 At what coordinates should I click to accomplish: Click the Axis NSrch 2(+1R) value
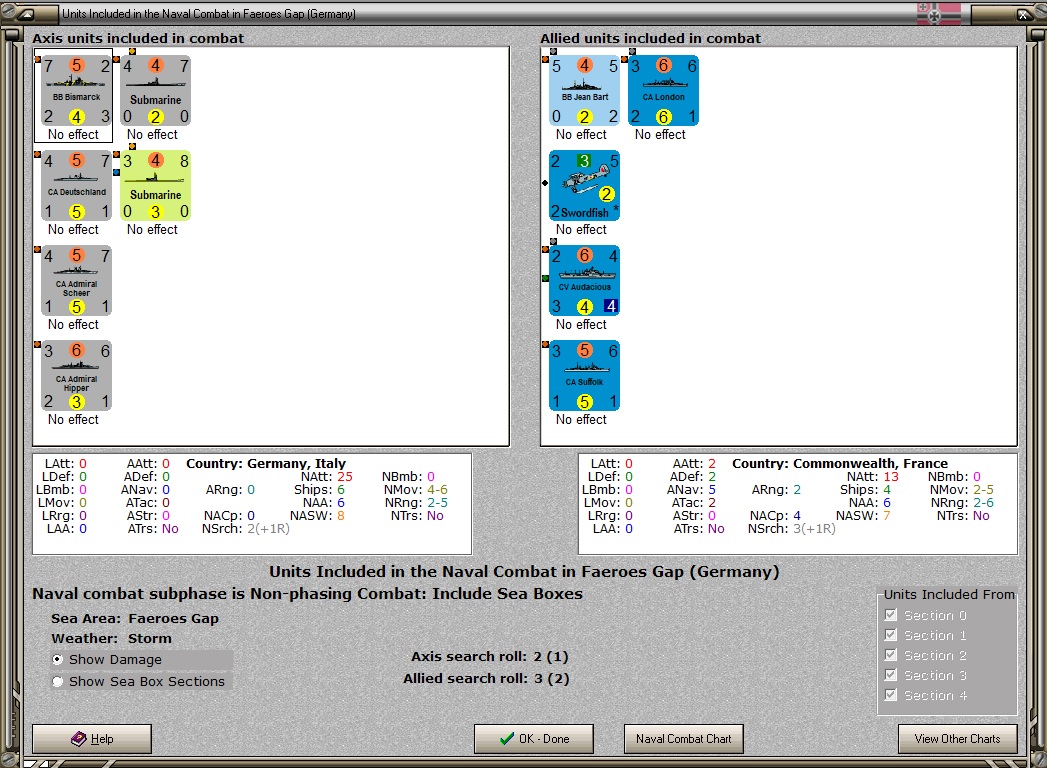pyautogui.click(x=268, y=529)
